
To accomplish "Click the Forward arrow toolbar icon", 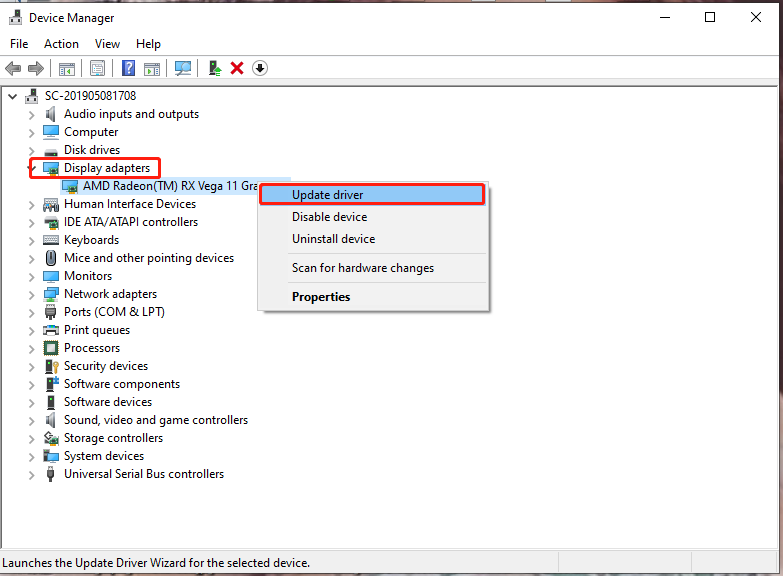I will (36, 68).
